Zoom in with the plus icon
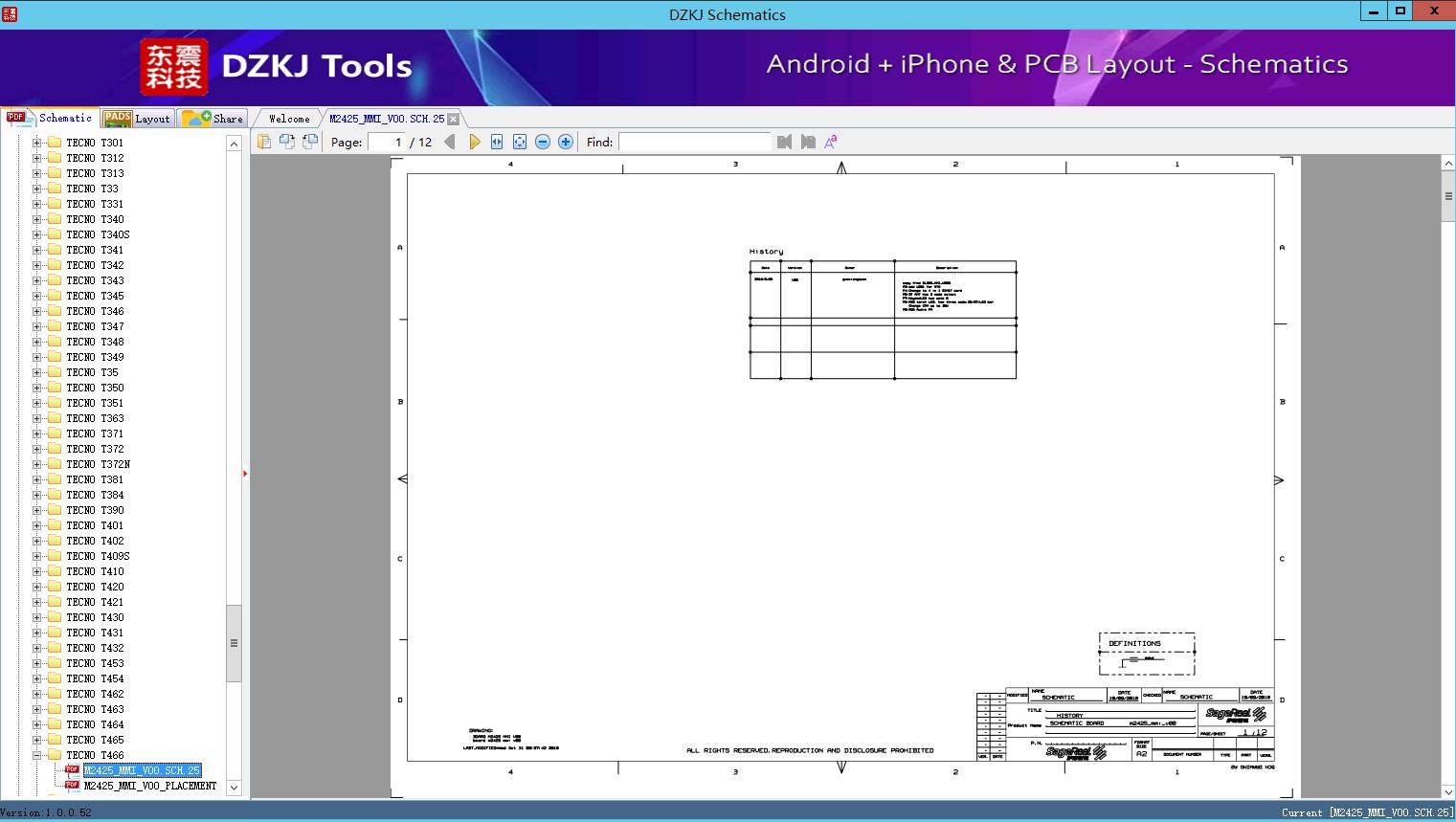The height and width of the screenshot is (822, 1456). (566, 142)
